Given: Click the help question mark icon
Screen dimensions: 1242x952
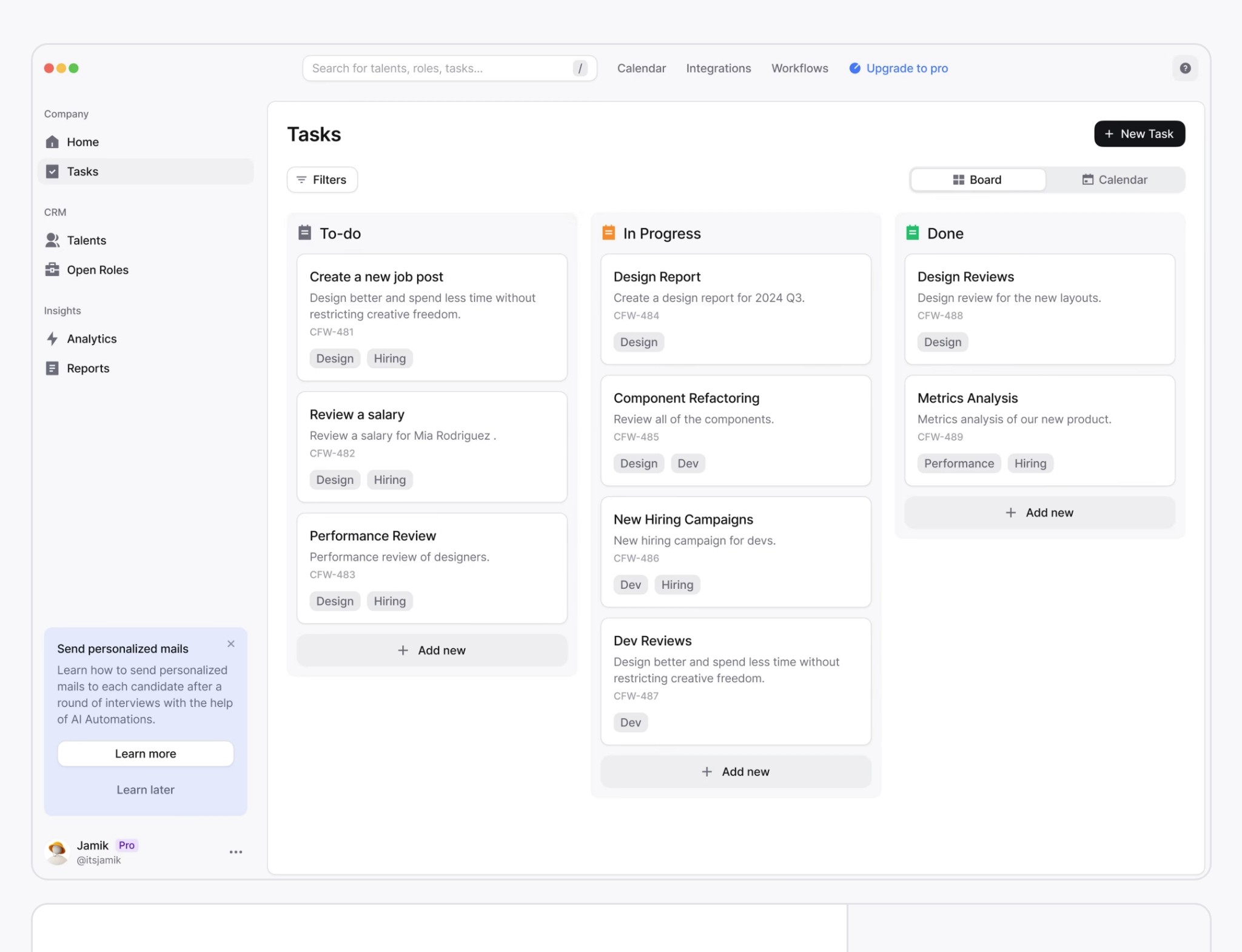Looking at the screenshot, I should (x=1185, y=69).
